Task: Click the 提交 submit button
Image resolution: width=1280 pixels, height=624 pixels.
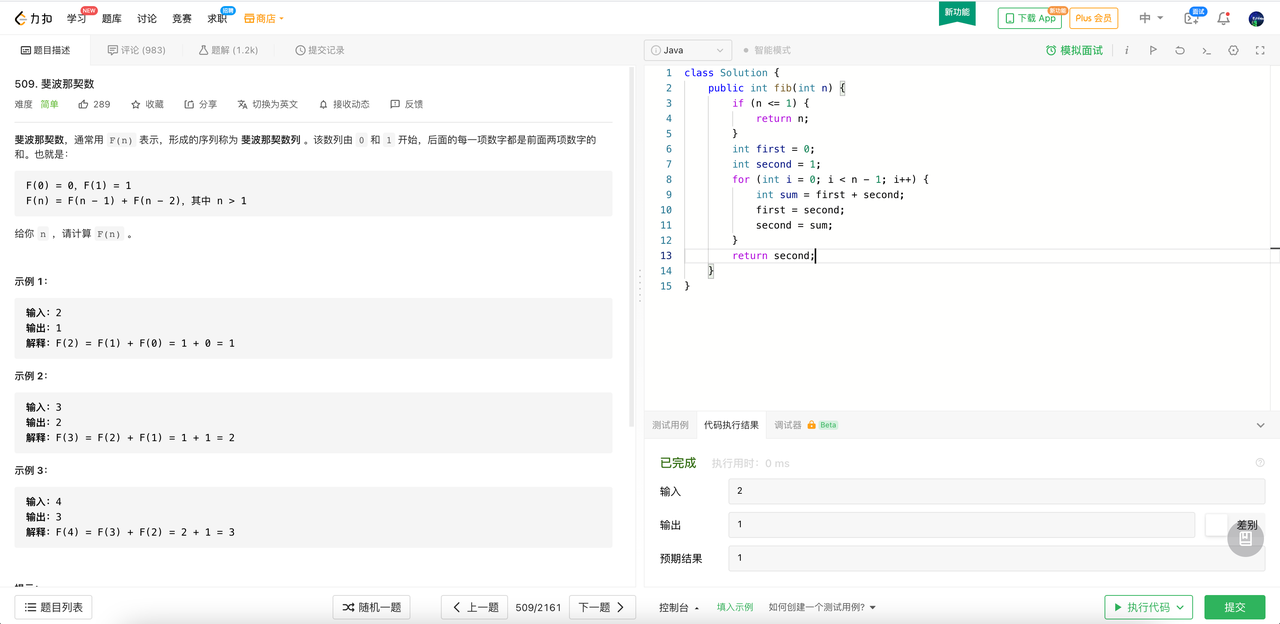Action: coord(1235,607)
